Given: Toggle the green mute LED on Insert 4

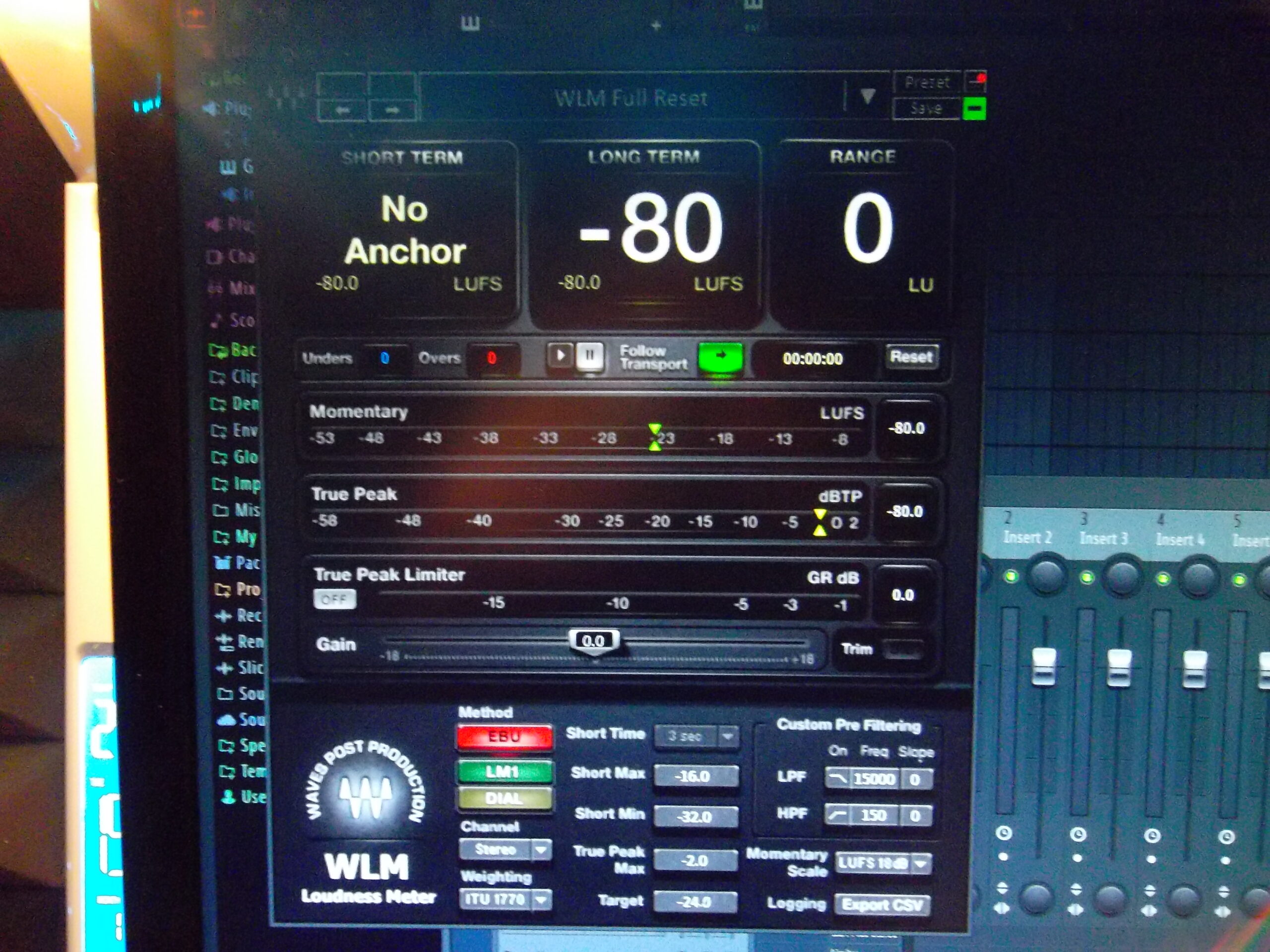Looking at the screenshot, I should (1163, 579).
